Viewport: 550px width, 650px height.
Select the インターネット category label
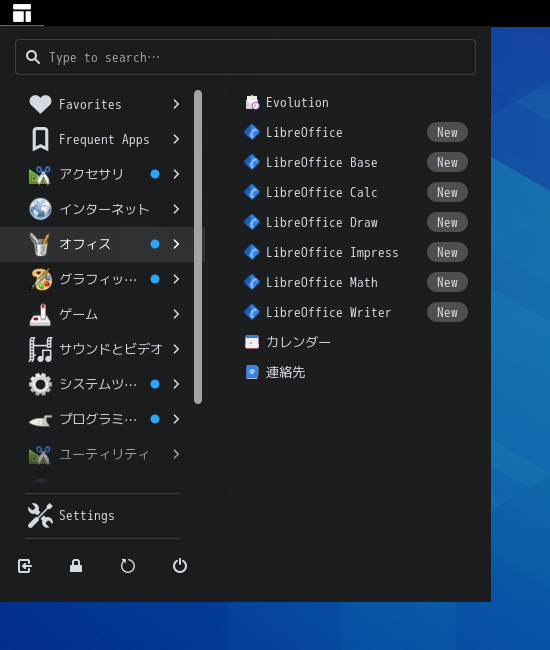click(x=104, y=209)
